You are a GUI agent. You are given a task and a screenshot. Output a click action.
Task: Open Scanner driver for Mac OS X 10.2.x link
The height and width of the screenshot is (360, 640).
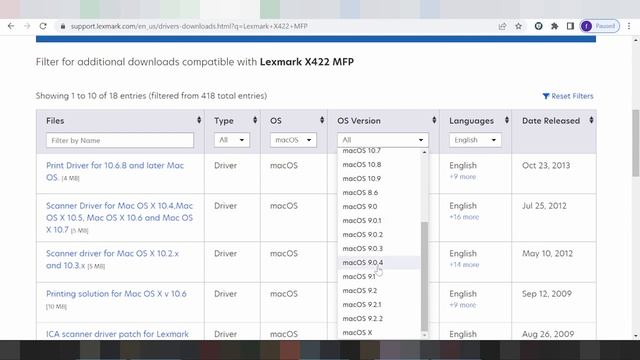point(113,260)
